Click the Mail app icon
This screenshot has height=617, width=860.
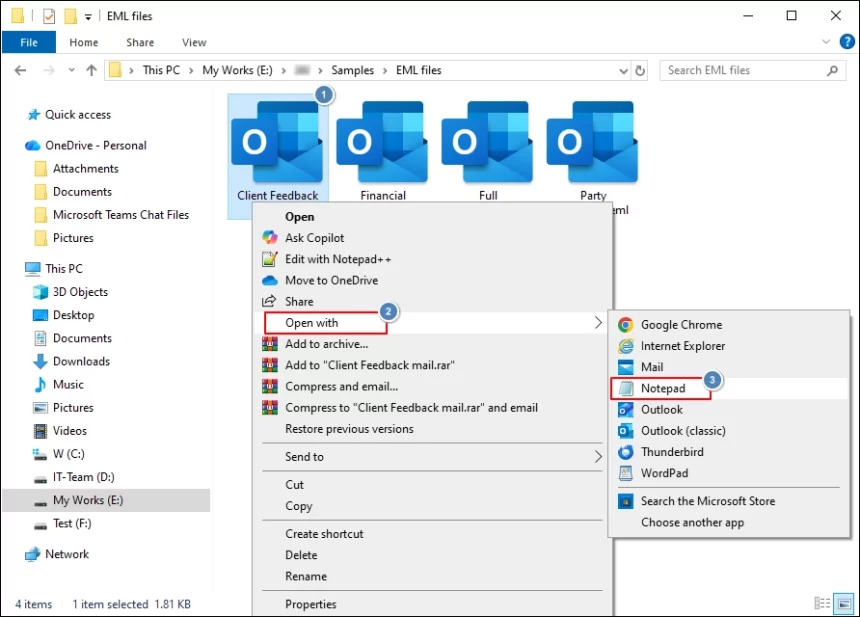(x=625, y=367)
